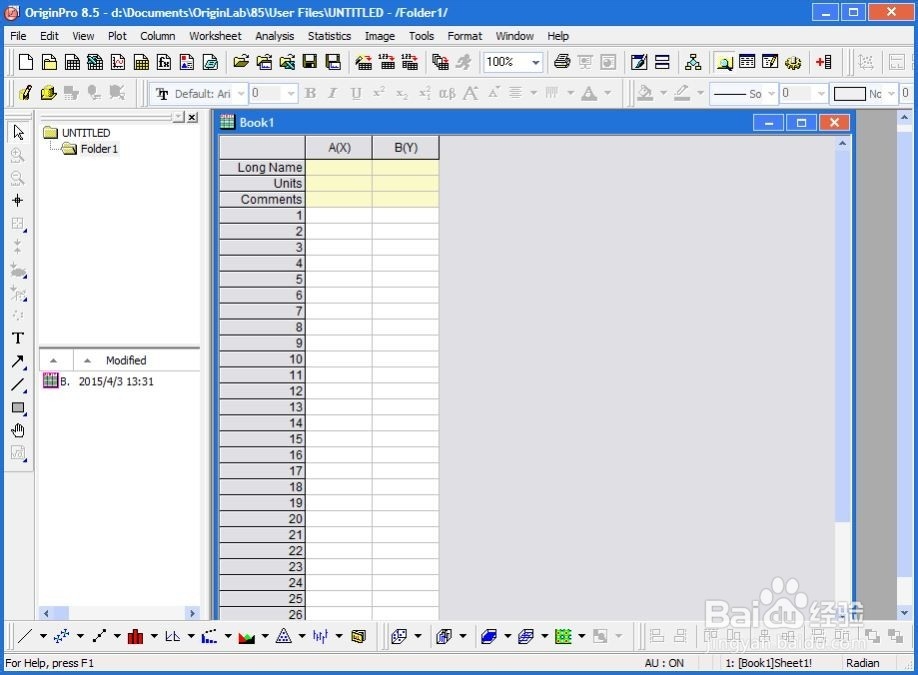Click the New Layout icon
Image resolution: width=918 pixels, height=675 pixels.
(x=187, y=62)
